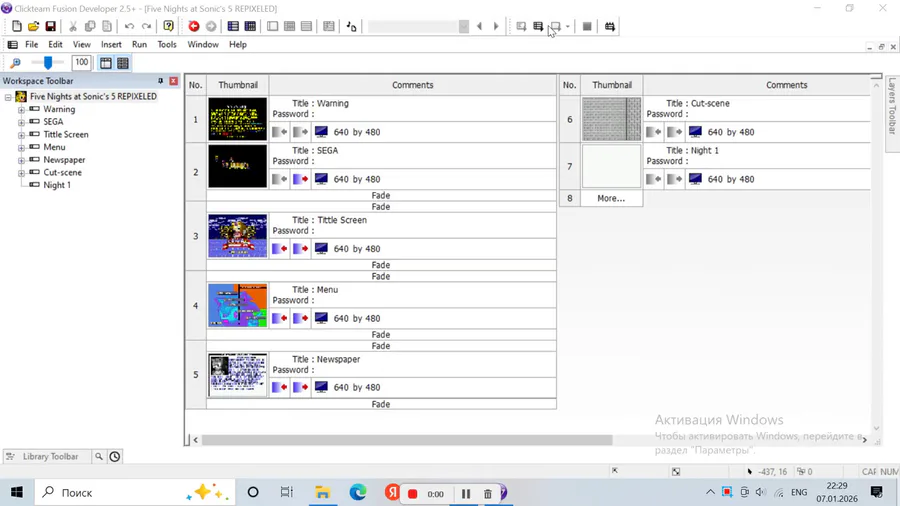900x506 pixels.
Task: Cut selection with scissors icon
Action: click(73, 26)
